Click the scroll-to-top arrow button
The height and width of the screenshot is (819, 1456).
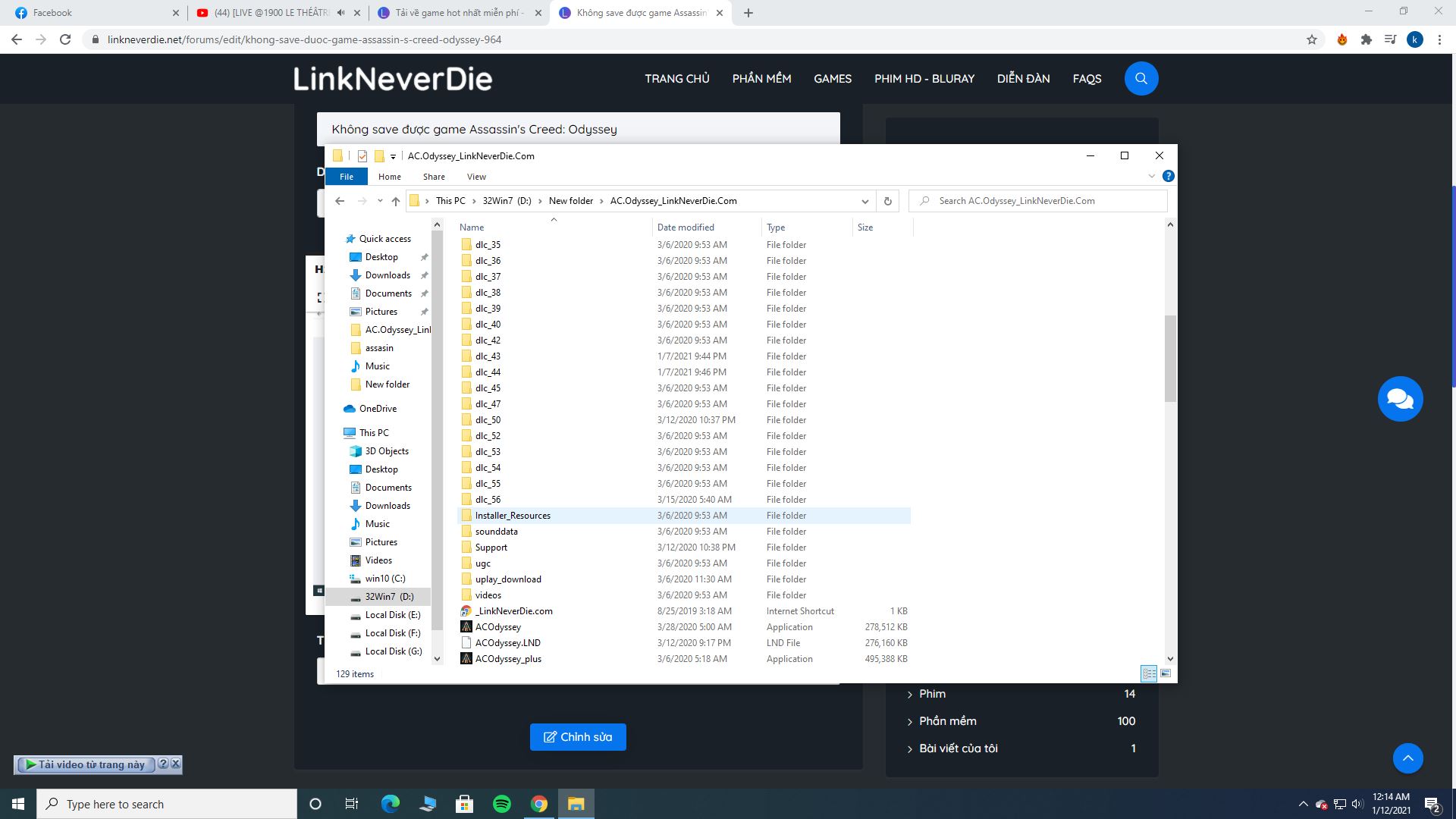pos(1407,758)
